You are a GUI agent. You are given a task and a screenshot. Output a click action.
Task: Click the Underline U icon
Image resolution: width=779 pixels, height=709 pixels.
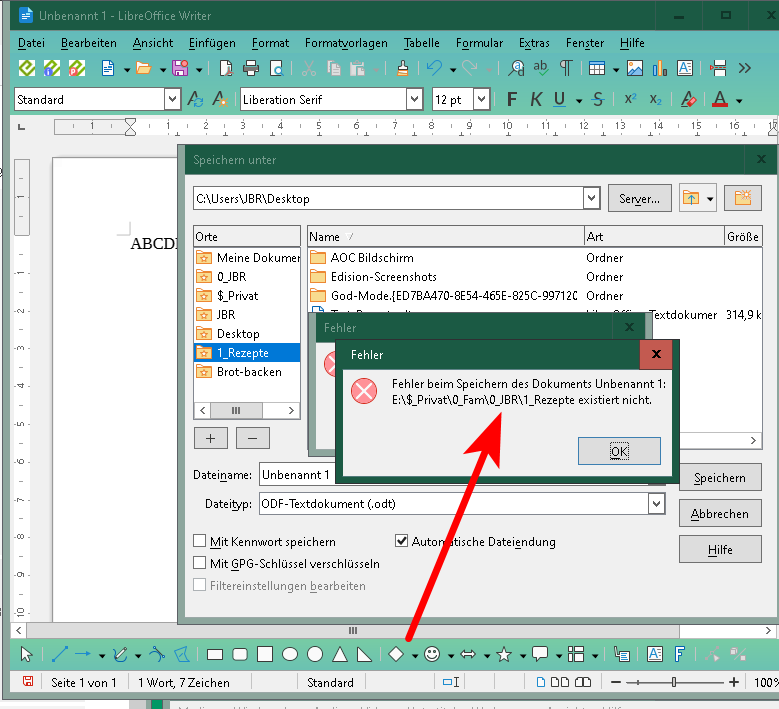tap(559, 100)
